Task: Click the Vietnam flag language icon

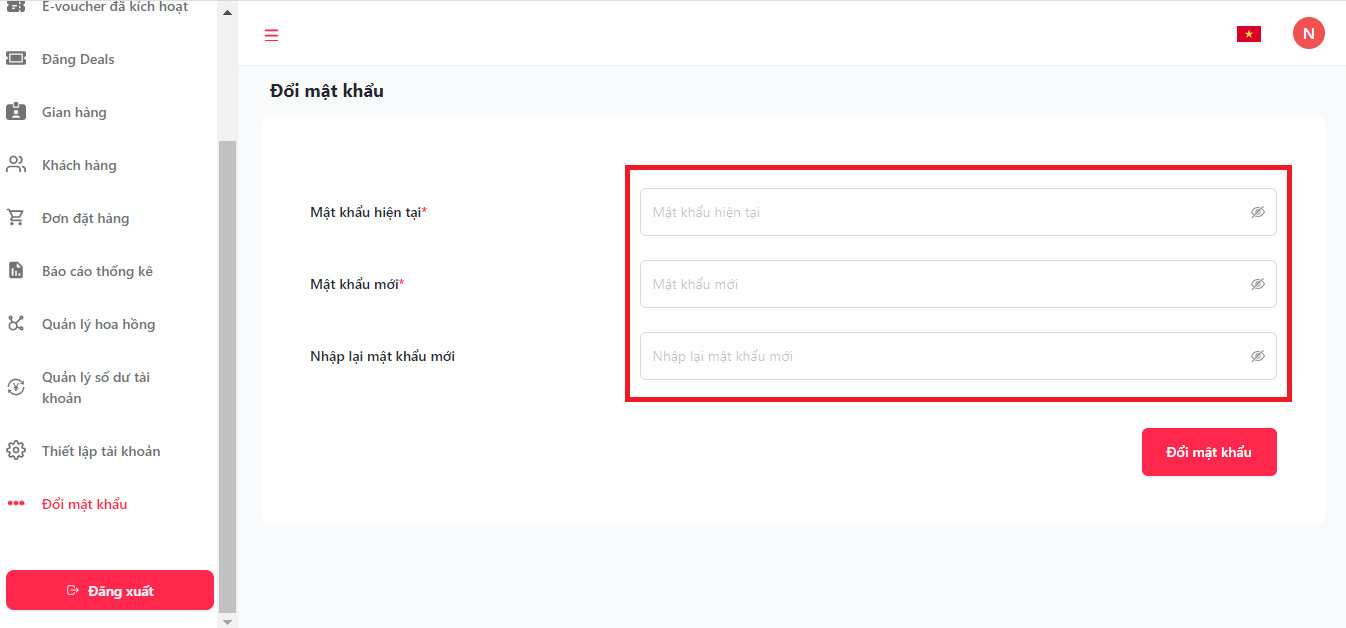Action: [1248, 34]
